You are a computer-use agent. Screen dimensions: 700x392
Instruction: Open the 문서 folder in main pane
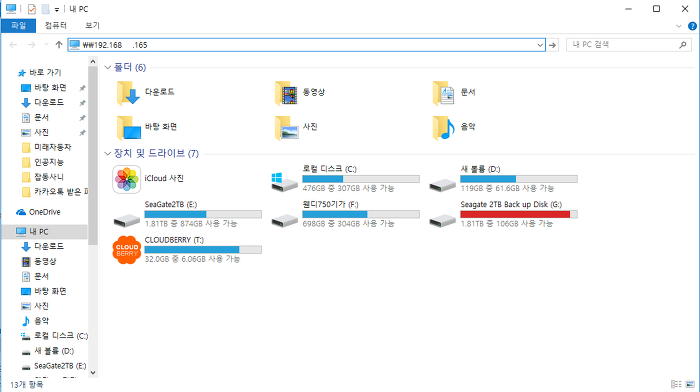click(x=454, y=93)
